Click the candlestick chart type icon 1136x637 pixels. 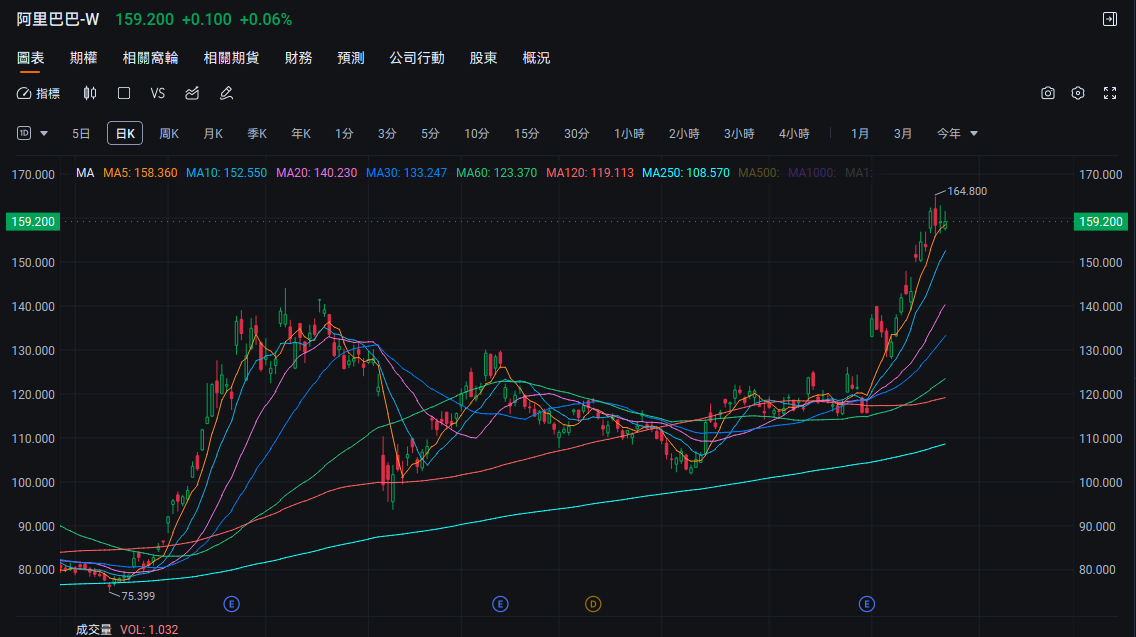click(90, 93)
